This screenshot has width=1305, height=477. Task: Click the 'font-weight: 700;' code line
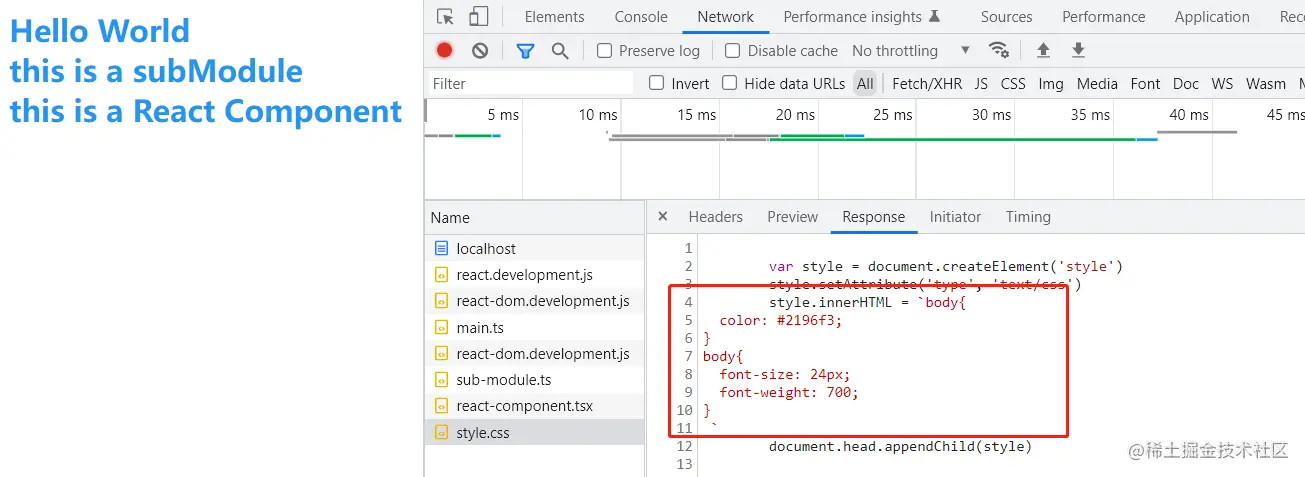click(x=789, y=392)
